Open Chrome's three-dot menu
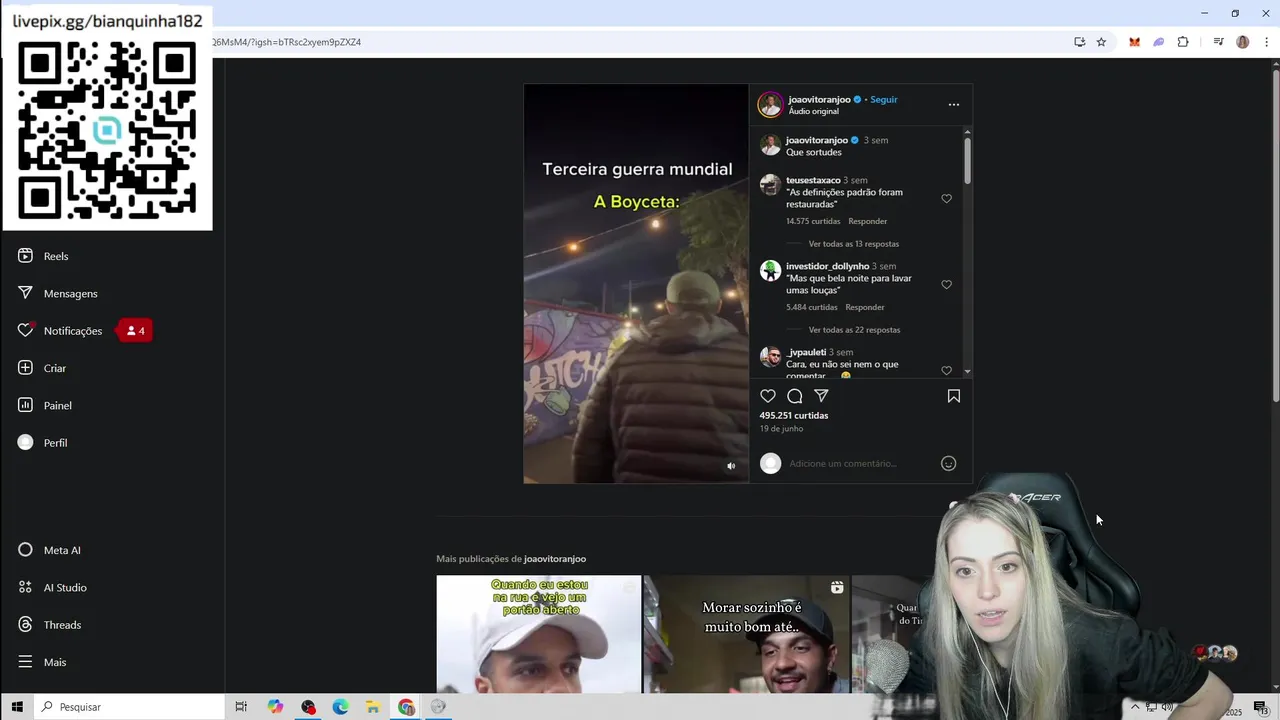 coord(1266,42)
